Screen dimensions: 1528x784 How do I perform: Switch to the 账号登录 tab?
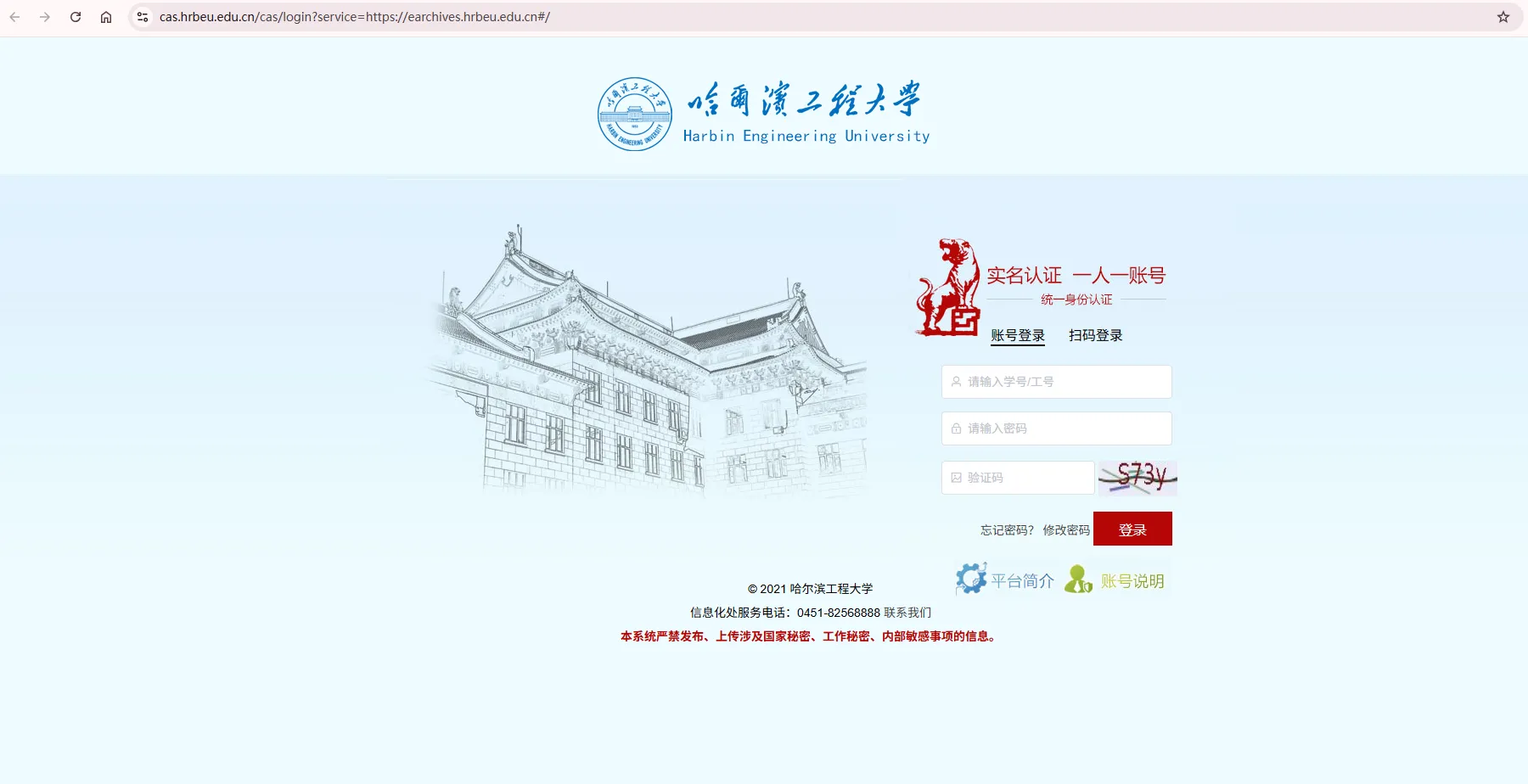click(x=1017, y=335)
